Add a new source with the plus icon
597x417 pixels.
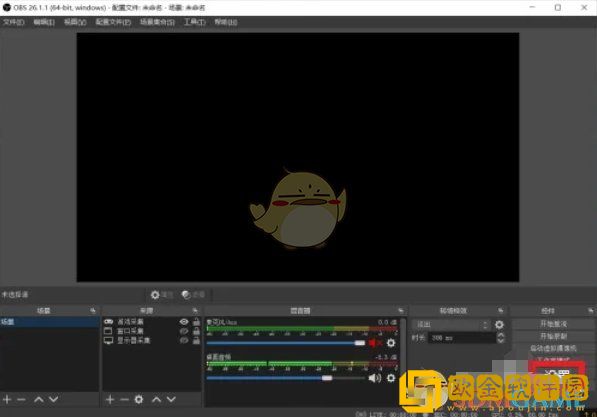point(110,399)
